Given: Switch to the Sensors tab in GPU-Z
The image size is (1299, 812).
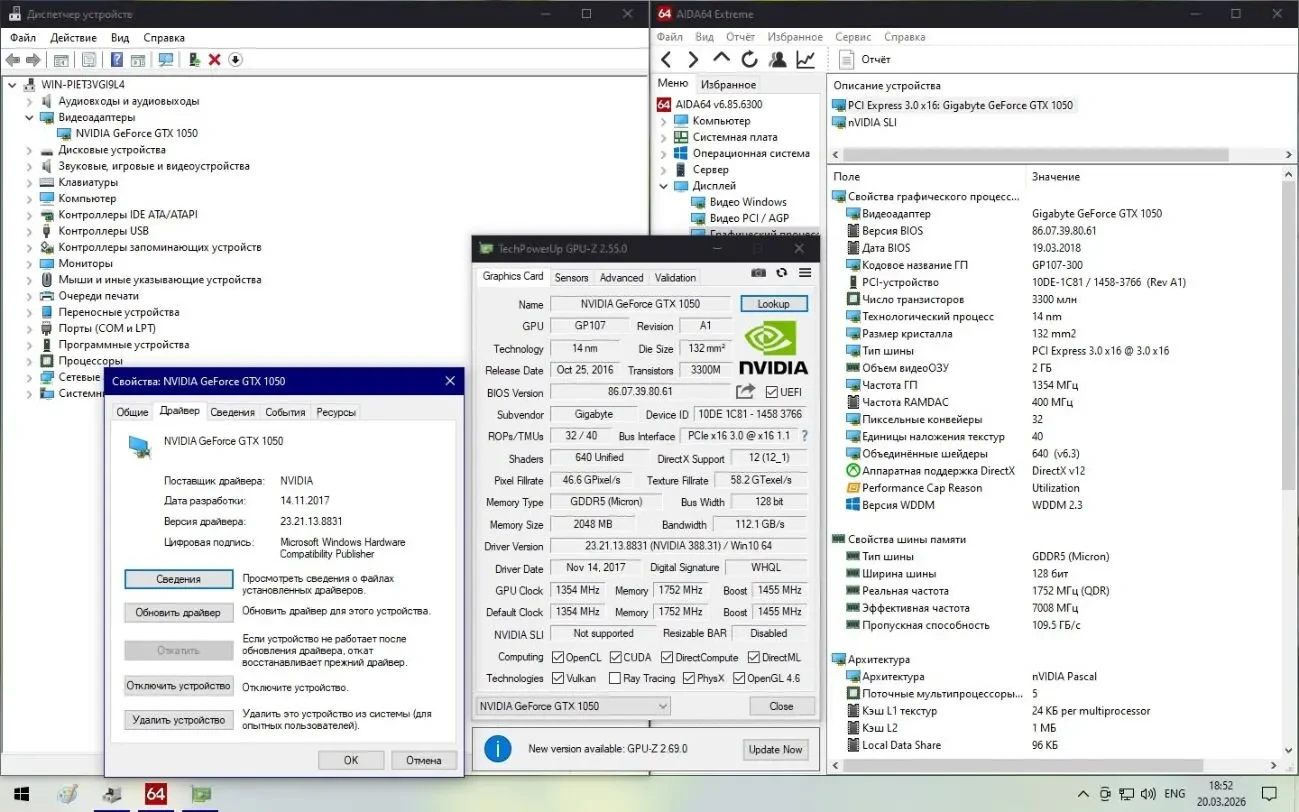Looking at the screenshot, I should coord(571,278).
